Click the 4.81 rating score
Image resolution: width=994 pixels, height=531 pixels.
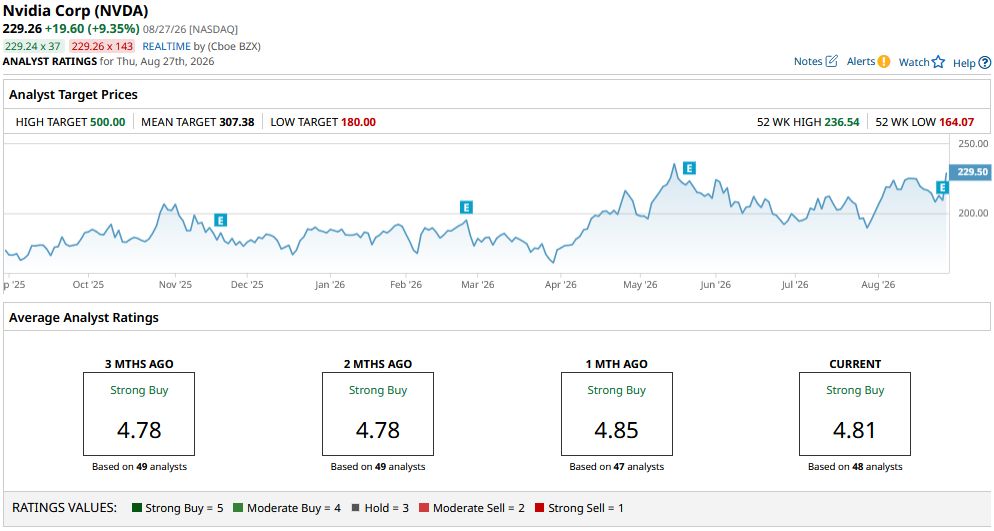coord(855,430)
